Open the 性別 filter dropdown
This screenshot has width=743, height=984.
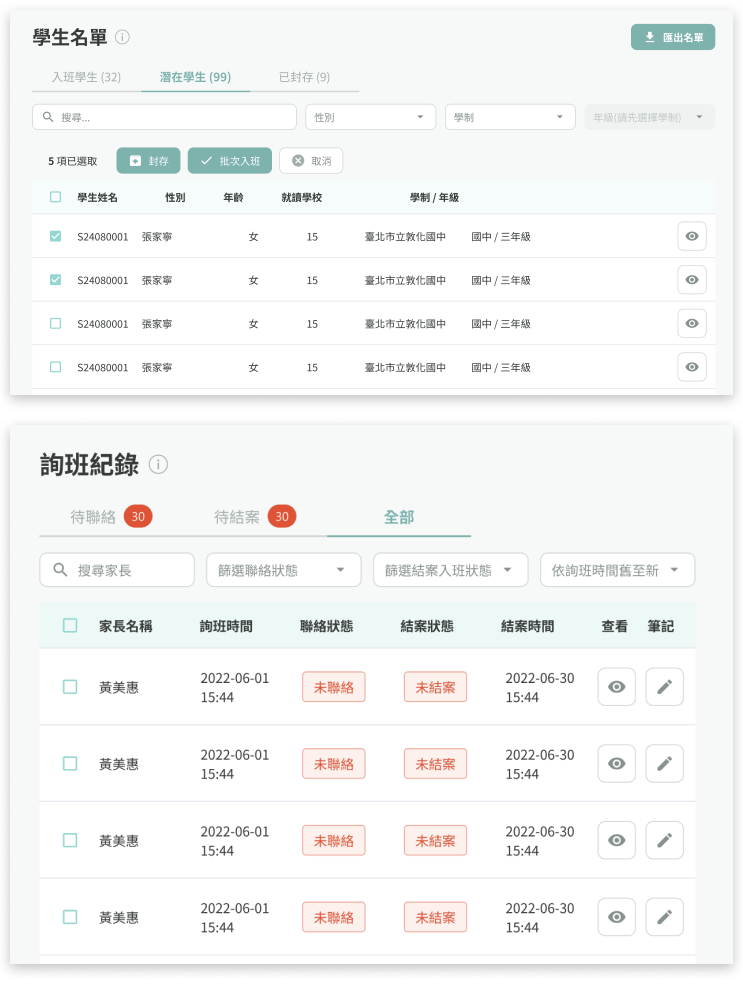point(370,117)
